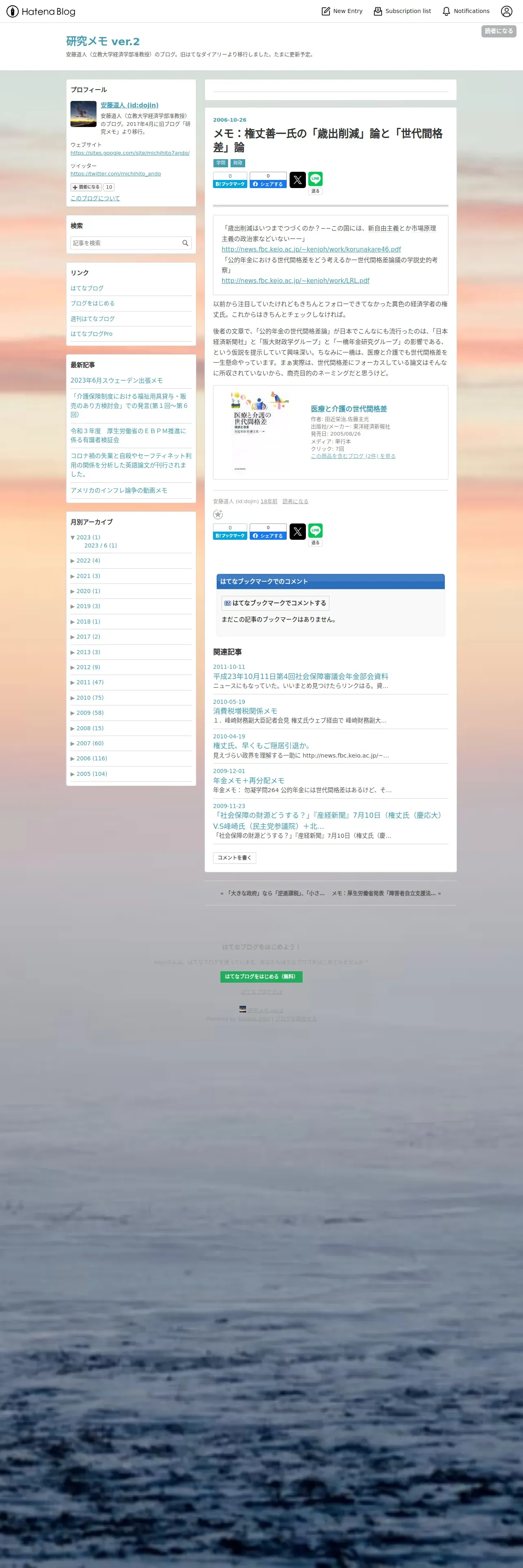Collapse the 2023 archive year
This screenshot has width=523, height=1568.
[x=73, y=537]
